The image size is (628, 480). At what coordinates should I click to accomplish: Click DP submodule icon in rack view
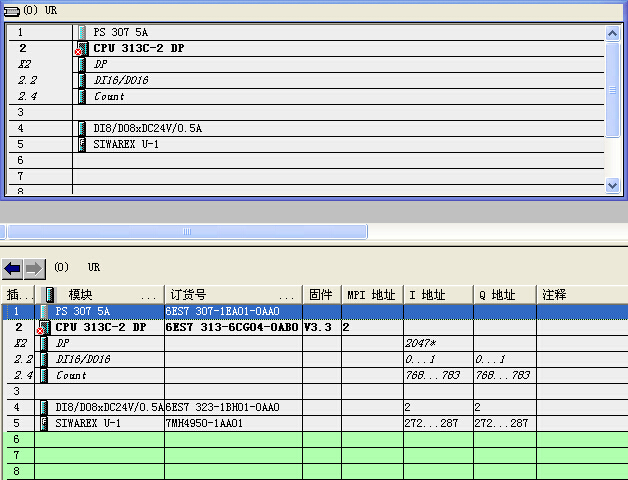point(82,64)
